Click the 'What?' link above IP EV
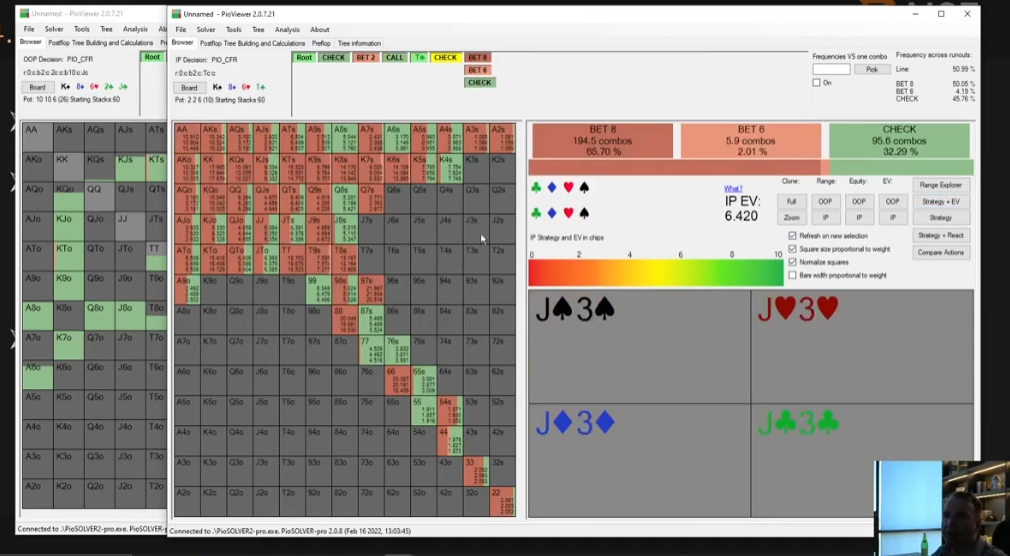This screenshot has height=556, width=1010. [x=733, y=189]
